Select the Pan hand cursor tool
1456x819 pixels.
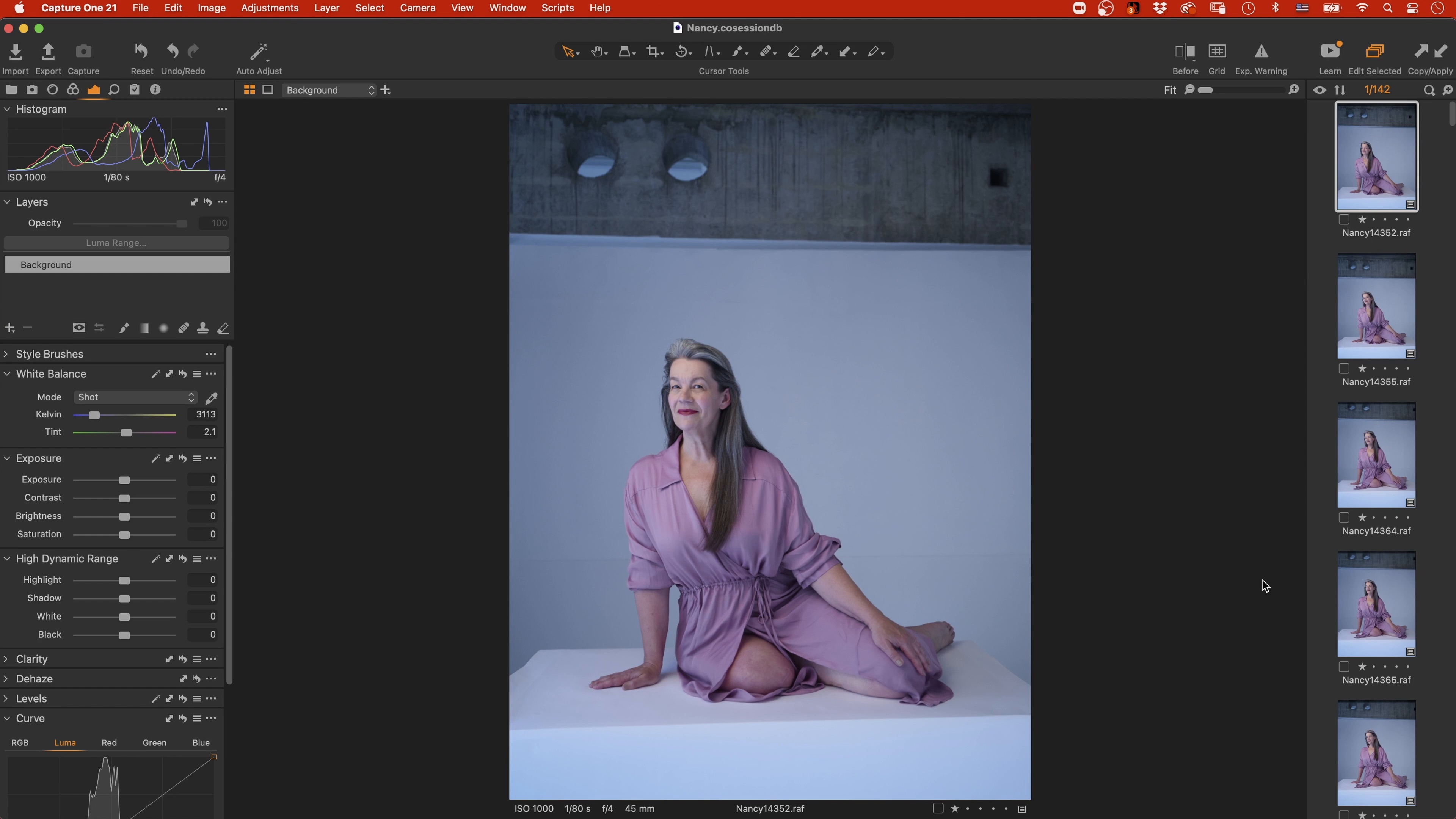pyautogui.click(x=596, y=52)
